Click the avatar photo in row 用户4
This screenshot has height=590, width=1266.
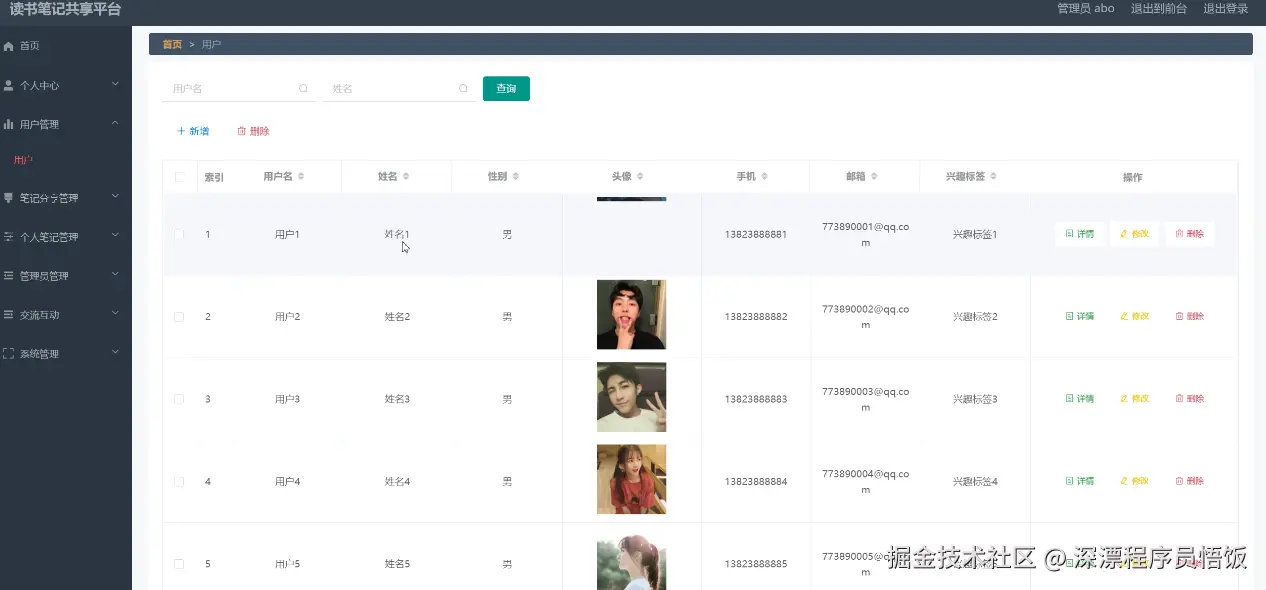[631, 479]
